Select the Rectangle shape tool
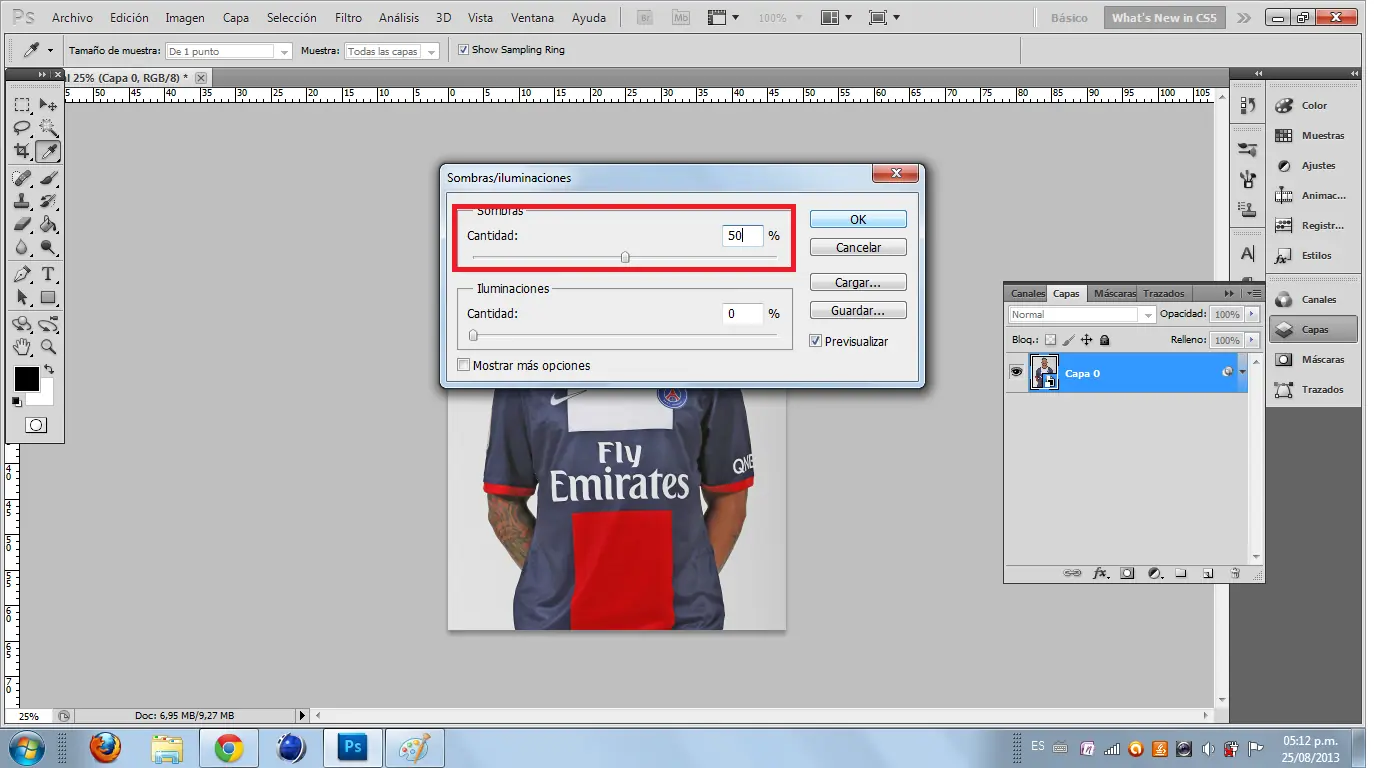 [x=48, y=297]
